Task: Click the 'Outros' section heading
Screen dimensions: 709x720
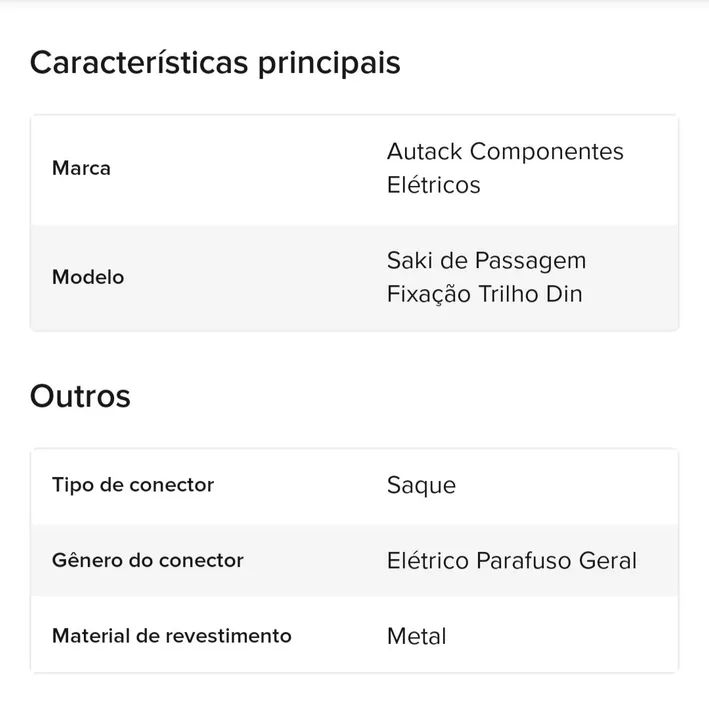Action: [80, 396]
